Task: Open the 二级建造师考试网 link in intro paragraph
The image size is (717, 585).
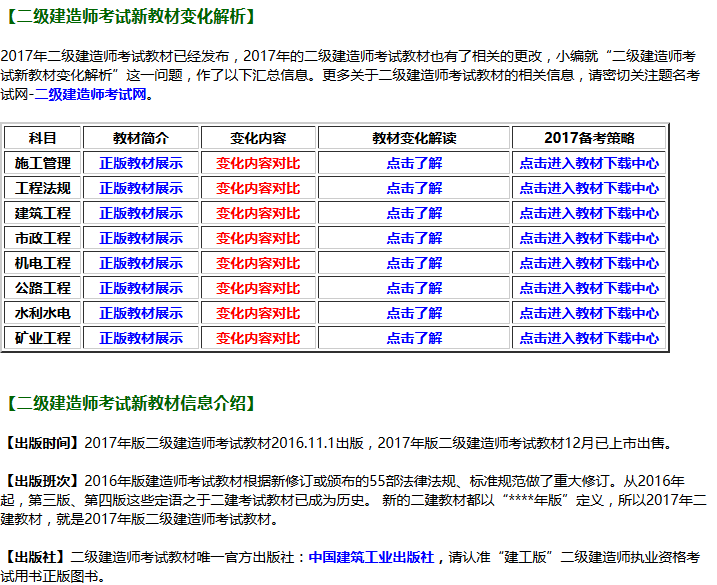Action: pyautogui.click(x=94, y=94)
